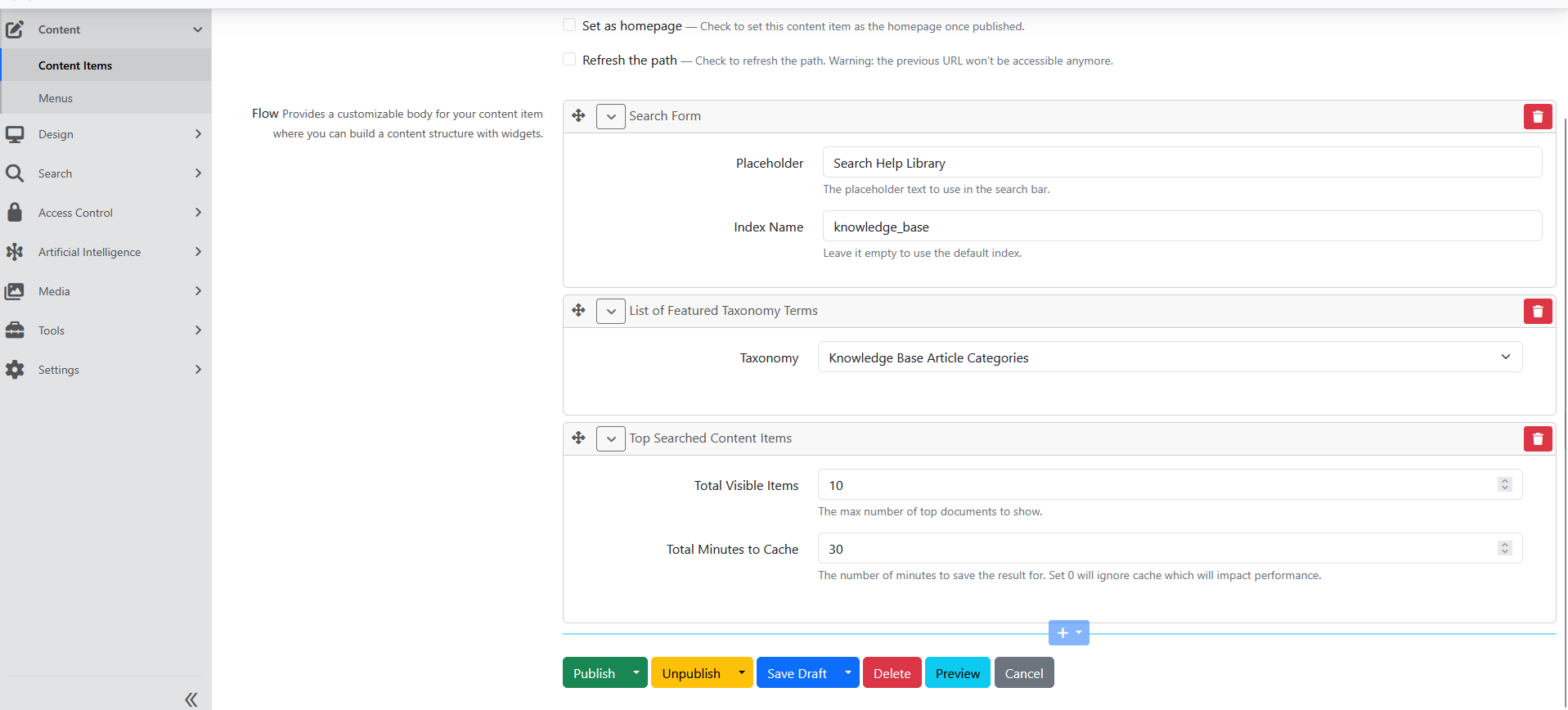Click the Total Visible Items field

coord(1170,485)
